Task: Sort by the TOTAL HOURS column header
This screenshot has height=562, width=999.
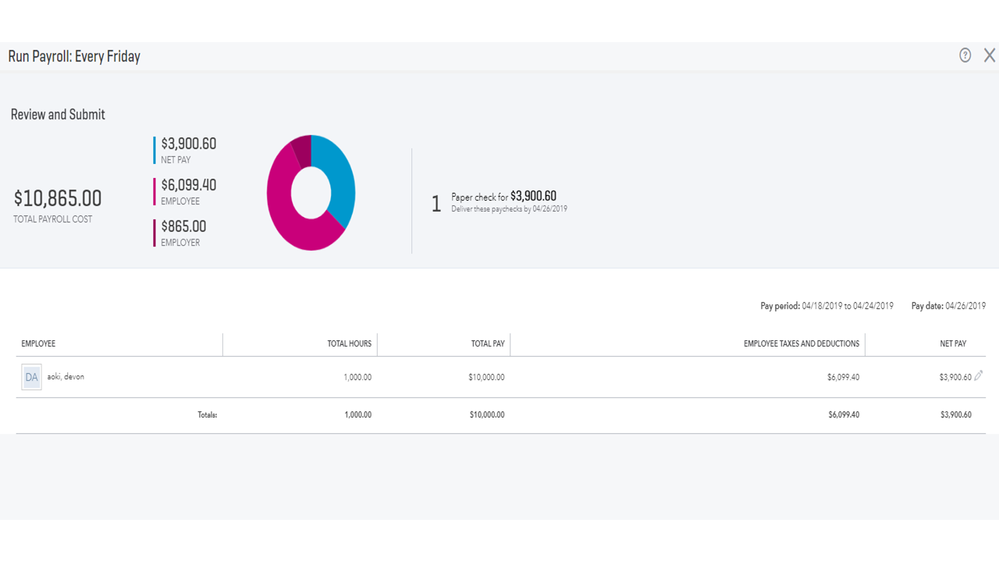Action: (349, 344)
